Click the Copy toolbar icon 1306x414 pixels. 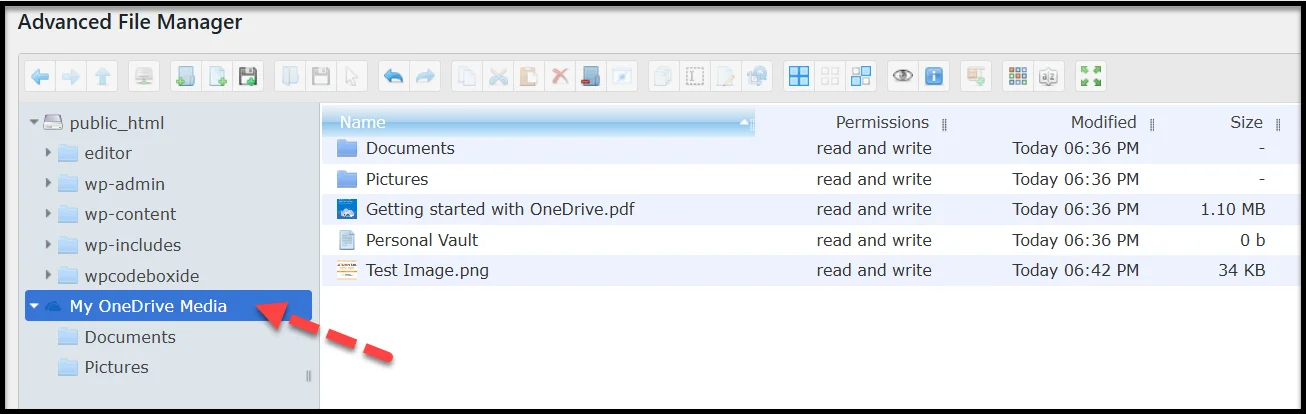(x=467, y=76)
